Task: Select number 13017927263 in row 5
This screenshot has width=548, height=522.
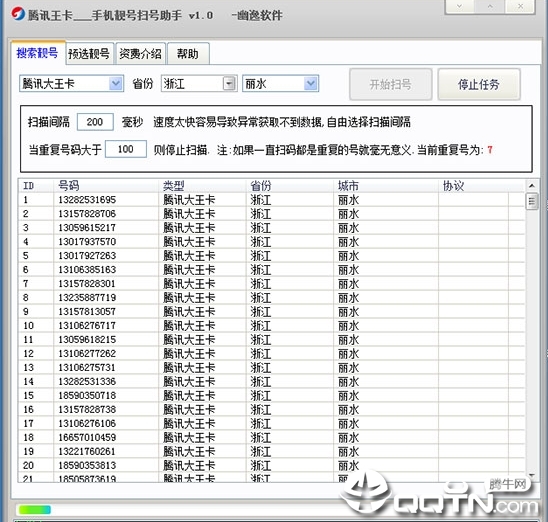Action: [87, 256]
